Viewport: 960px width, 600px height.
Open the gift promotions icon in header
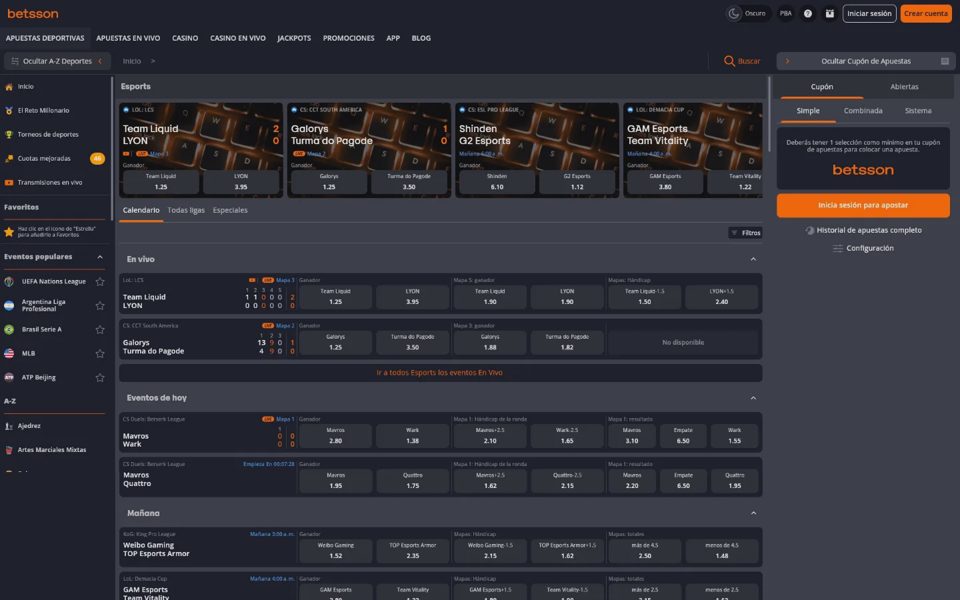[x=830, y=13]
